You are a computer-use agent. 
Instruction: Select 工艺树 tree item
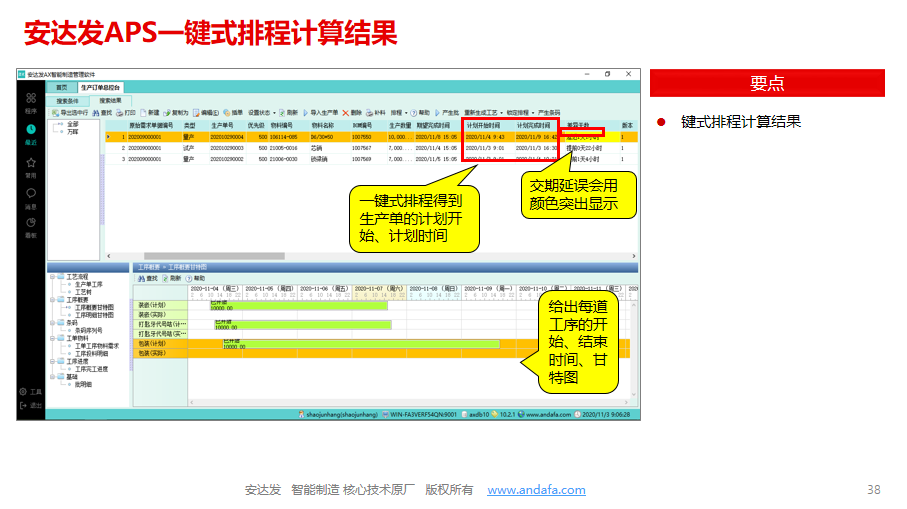(83, 292)
